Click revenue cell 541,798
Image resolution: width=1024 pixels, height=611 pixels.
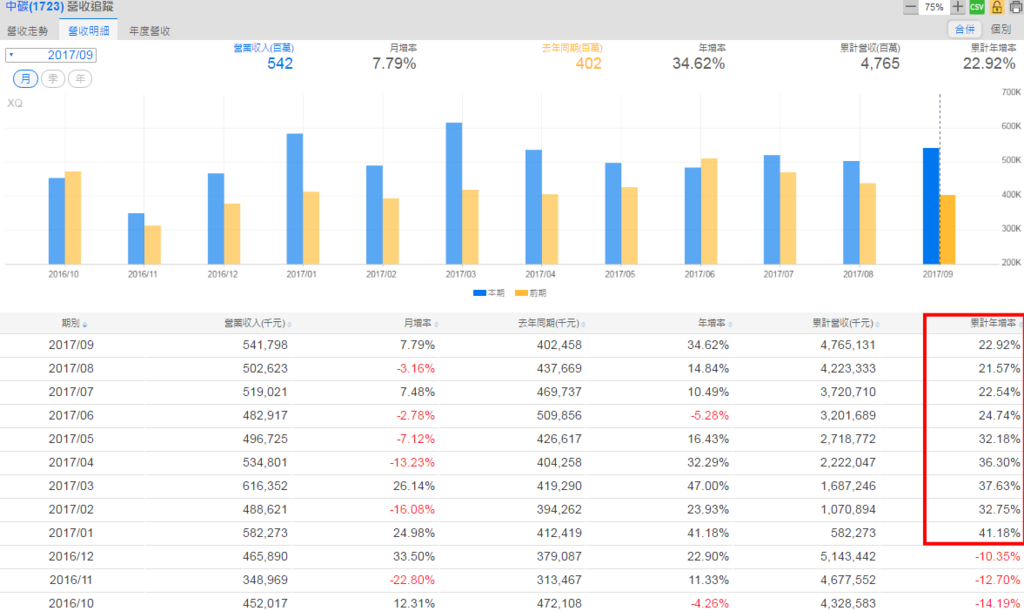click(x=265, y=345)
